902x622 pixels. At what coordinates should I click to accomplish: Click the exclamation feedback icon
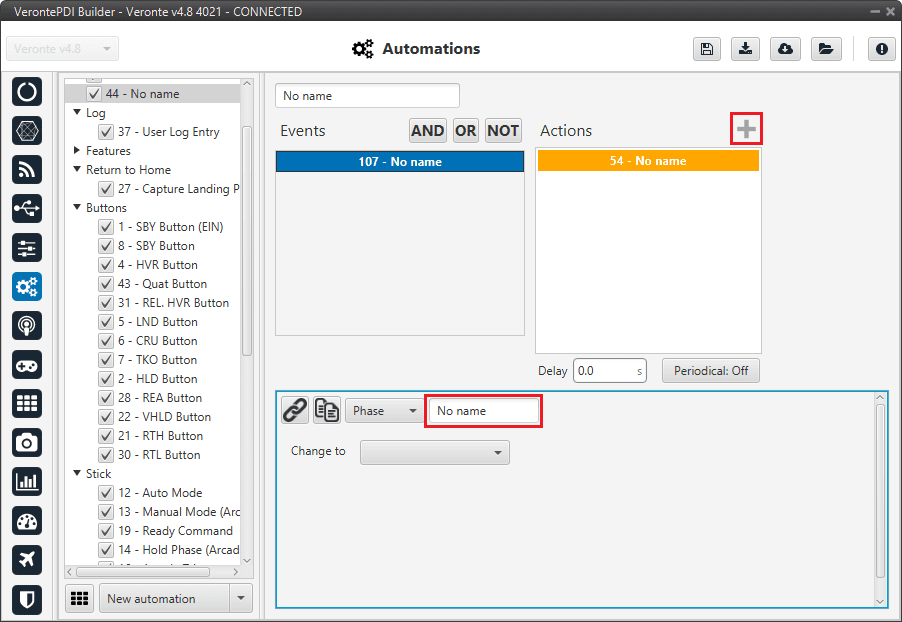(x=881, y=49)
